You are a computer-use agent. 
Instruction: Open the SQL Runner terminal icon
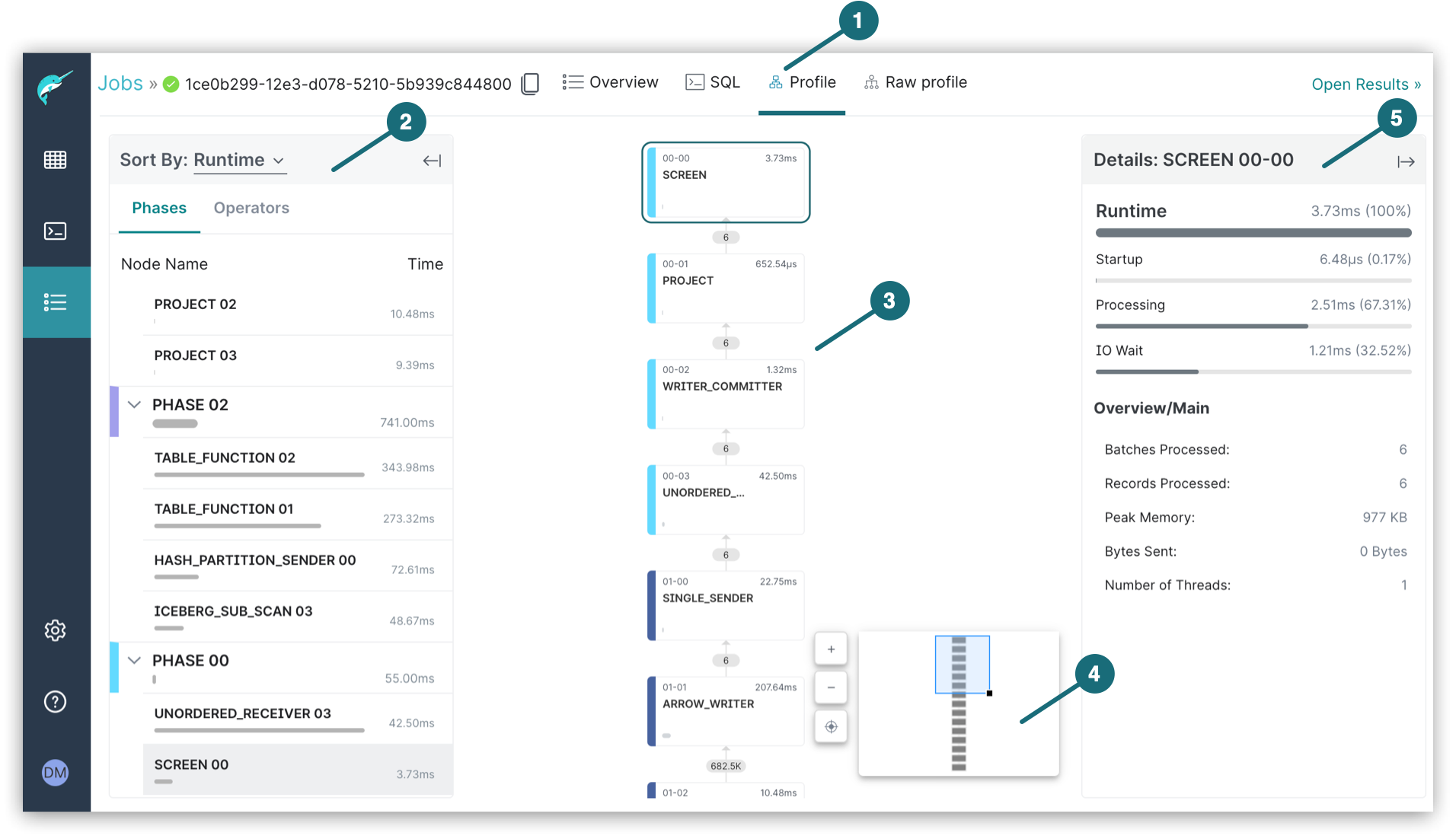pos(56,231)
